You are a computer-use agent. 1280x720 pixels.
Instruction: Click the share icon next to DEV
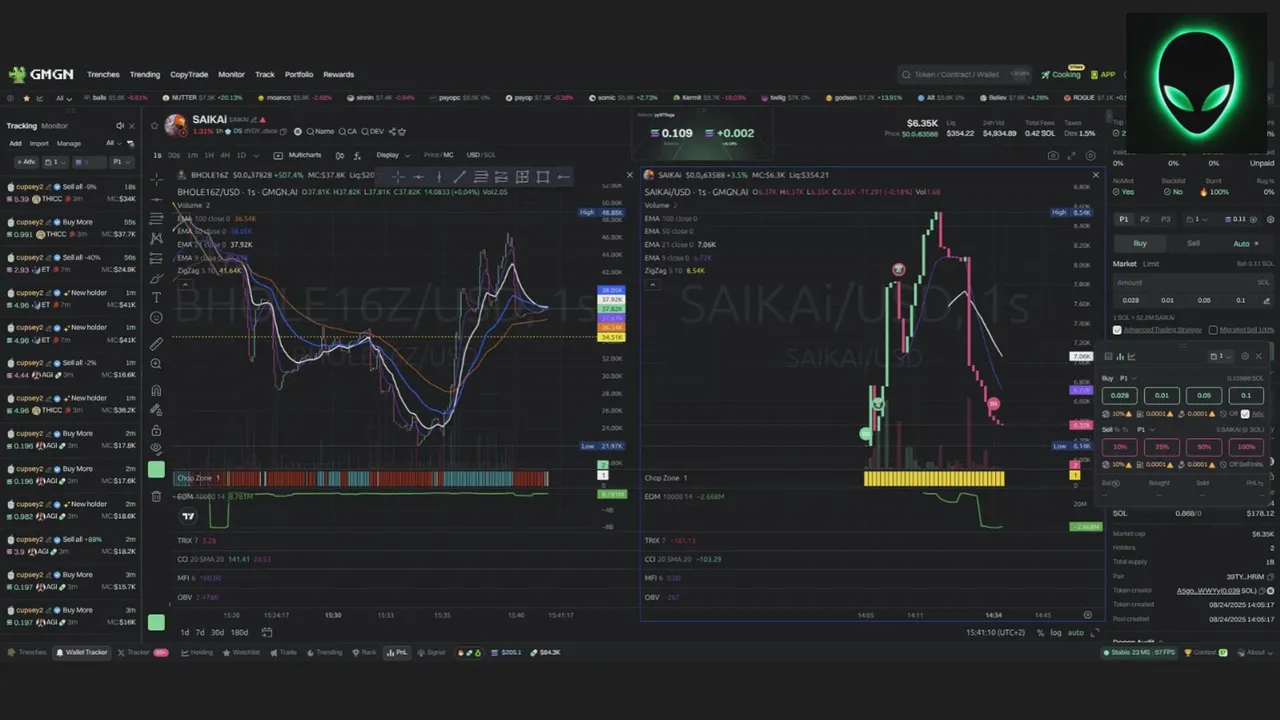[392, 131]
